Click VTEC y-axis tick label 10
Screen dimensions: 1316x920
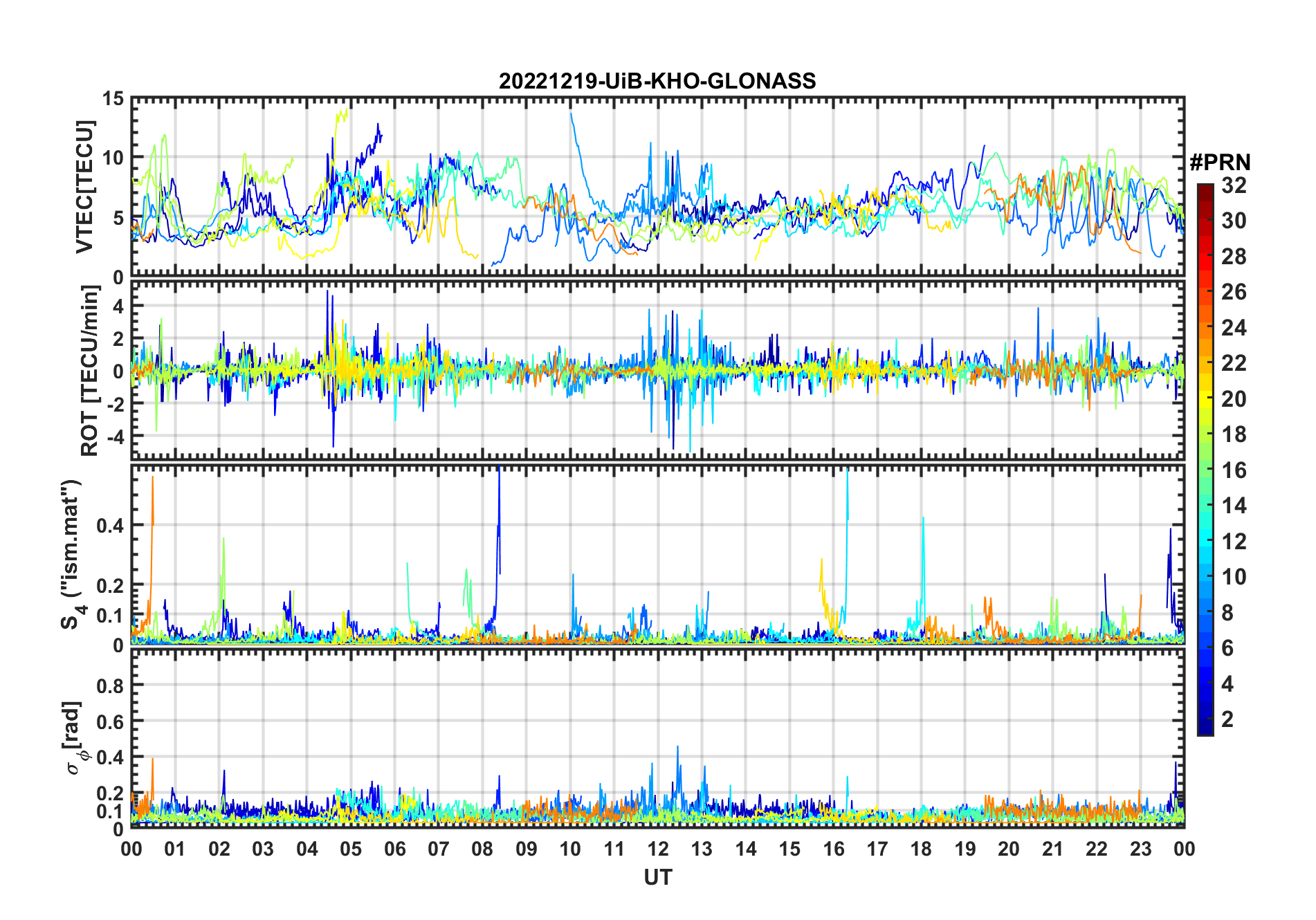[113, 158]
